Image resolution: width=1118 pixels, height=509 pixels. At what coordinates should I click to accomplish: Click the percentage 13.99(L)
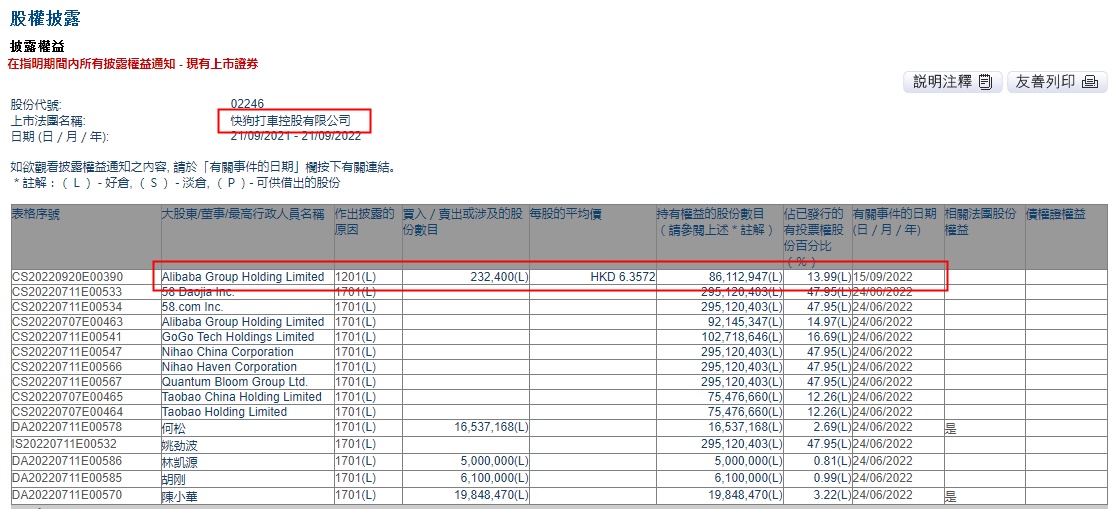[831, 277]
